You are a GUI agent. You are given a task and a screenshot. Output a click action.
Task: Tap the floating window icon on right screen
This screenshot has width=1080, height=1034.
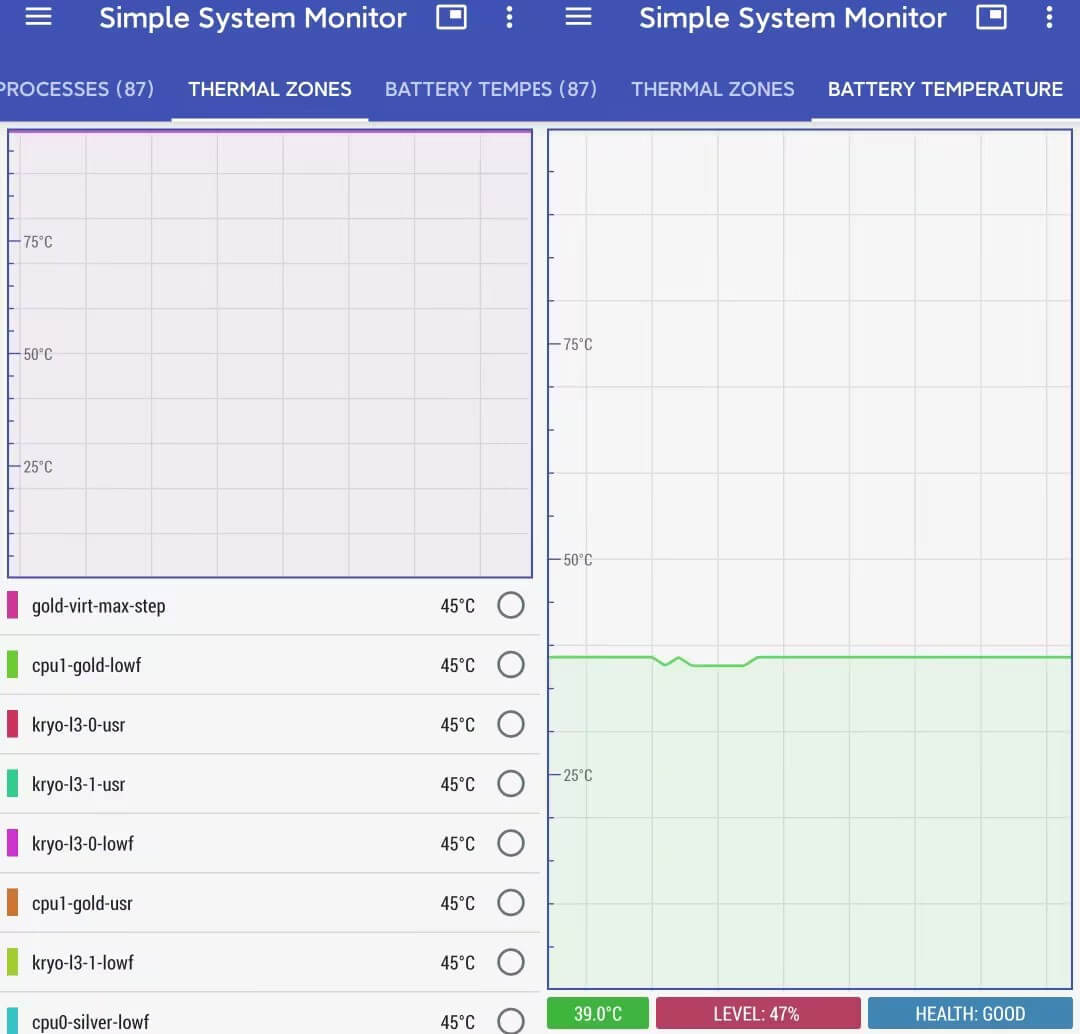pyautogui.click(x=992, y=18)
